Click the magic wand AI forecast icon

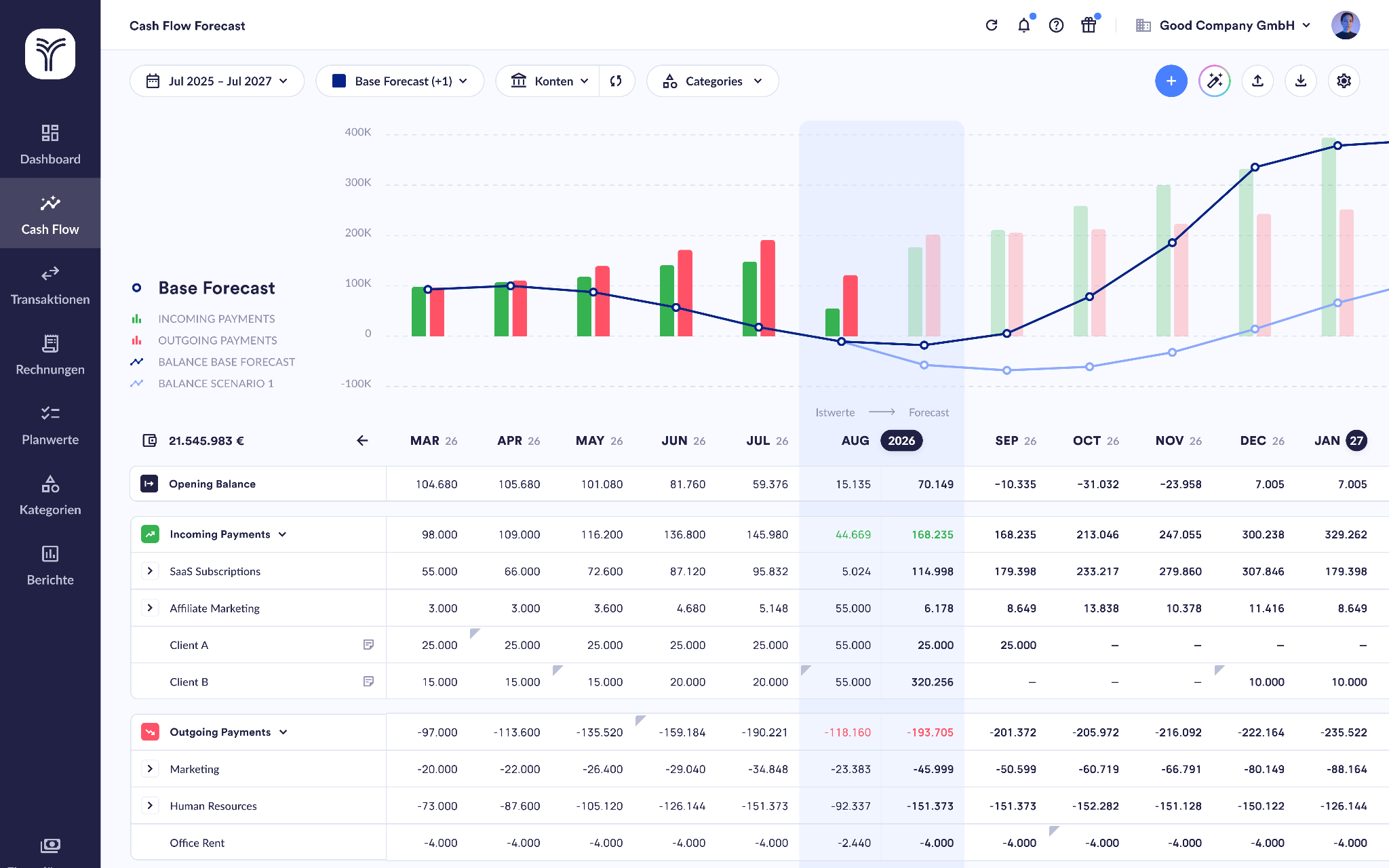pos(1214,81)
